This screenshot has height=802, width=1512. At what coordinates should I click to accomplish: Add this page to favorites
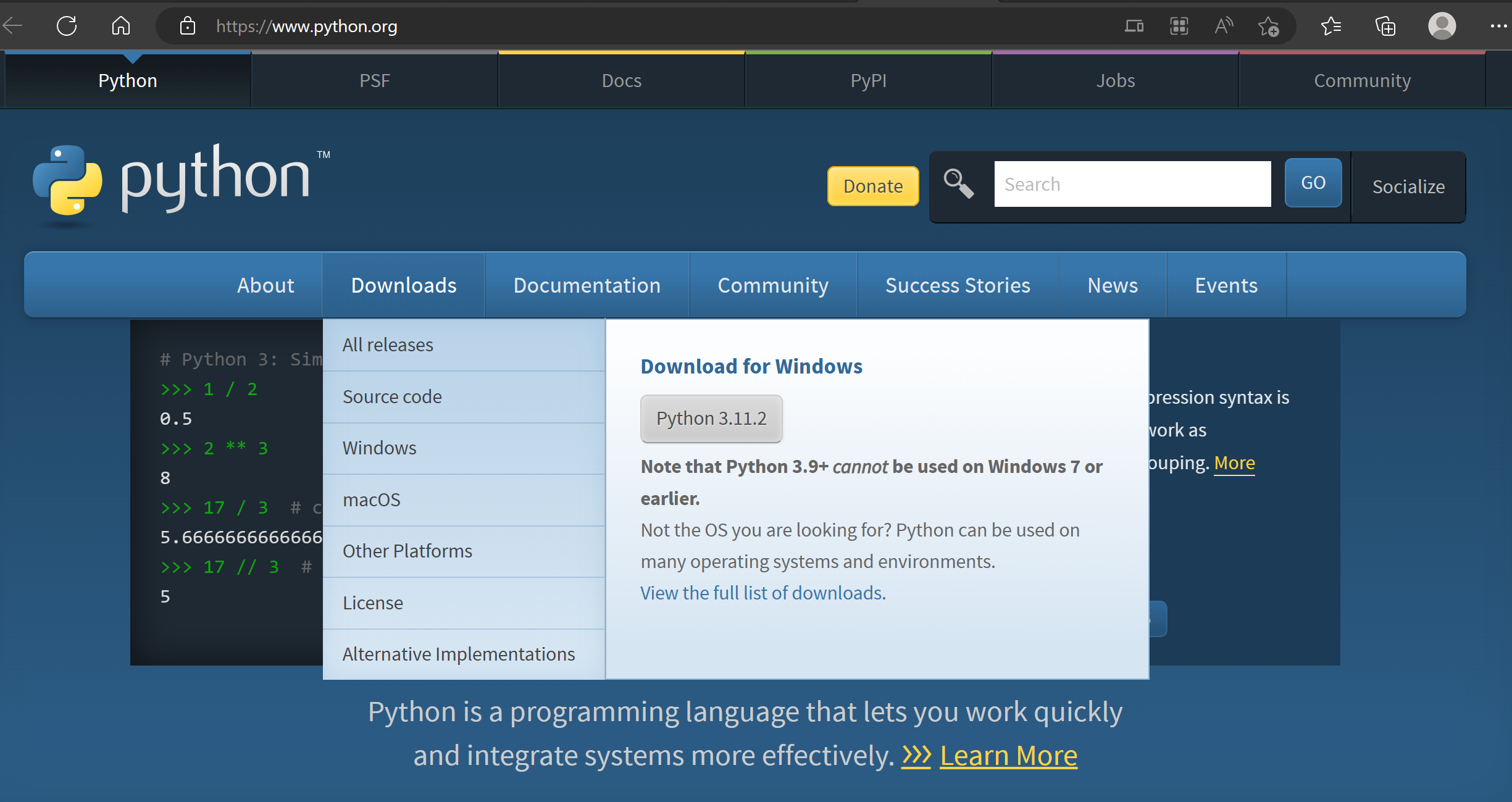1269,26
